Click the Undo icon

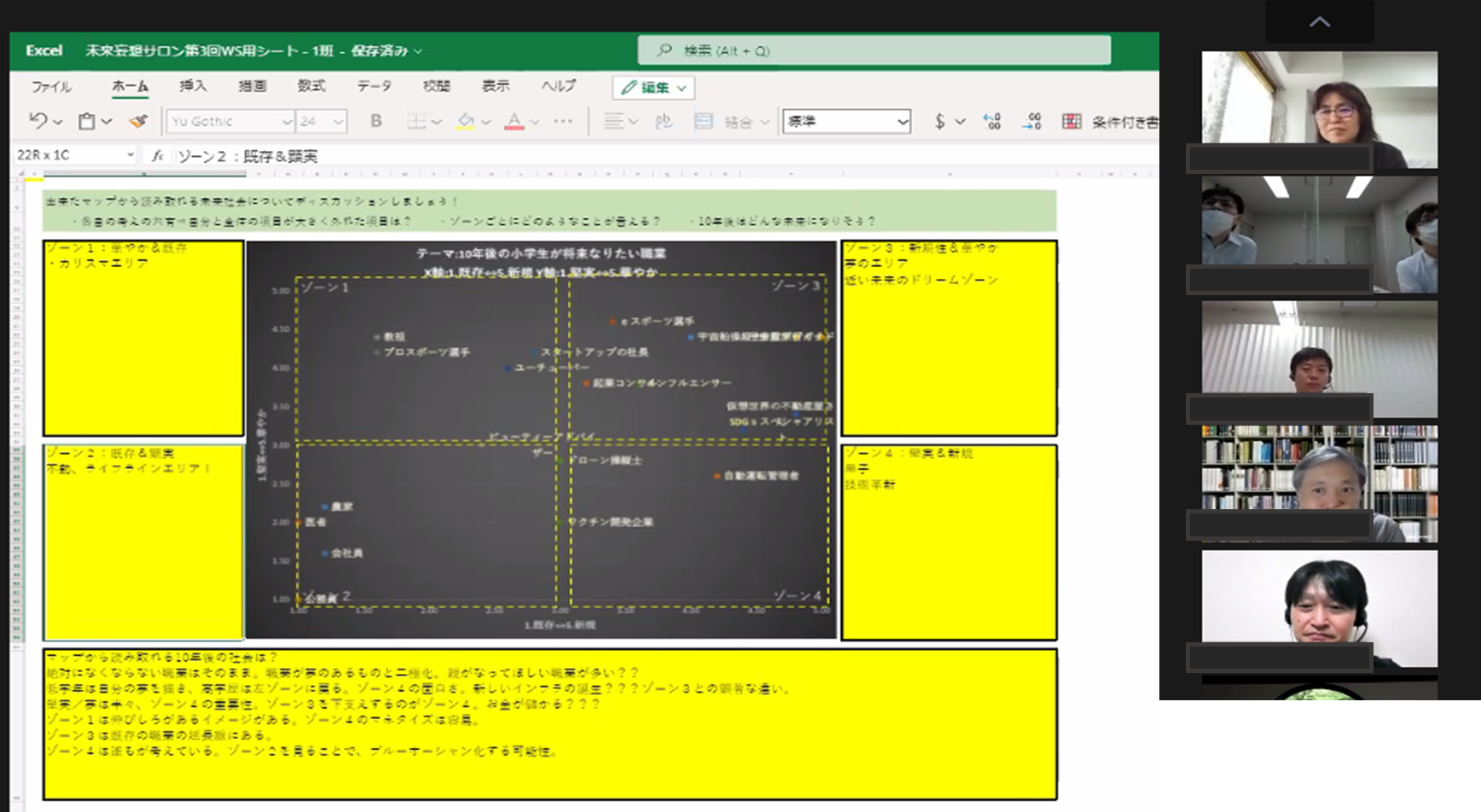[37, 121]
